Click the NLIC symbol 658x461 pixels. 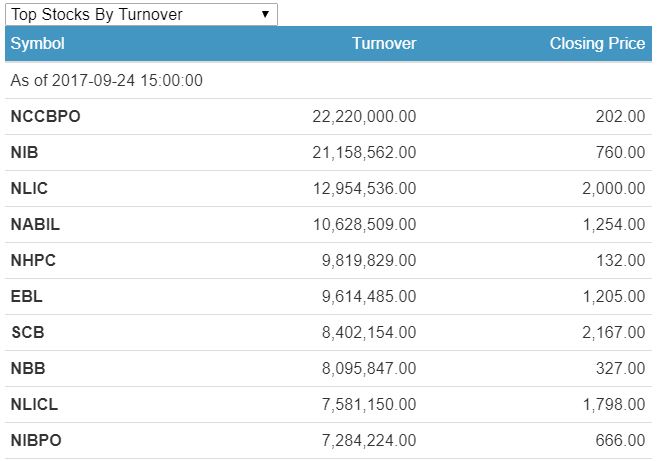click(29, 189)
